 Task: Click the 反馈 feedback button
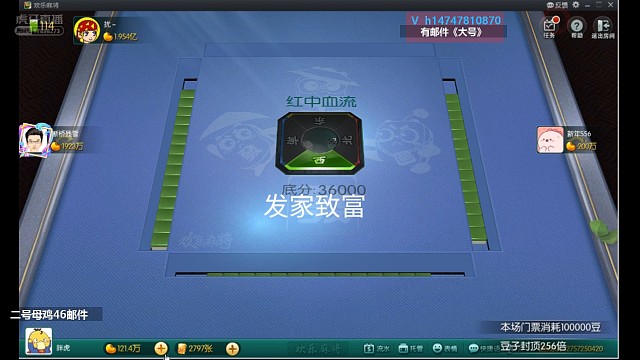(x=557, y=5)
